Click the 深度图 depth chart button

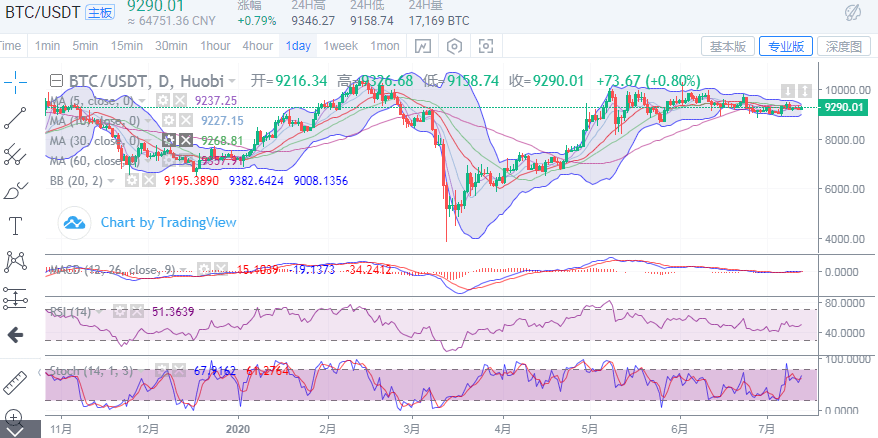click(844, 46)
